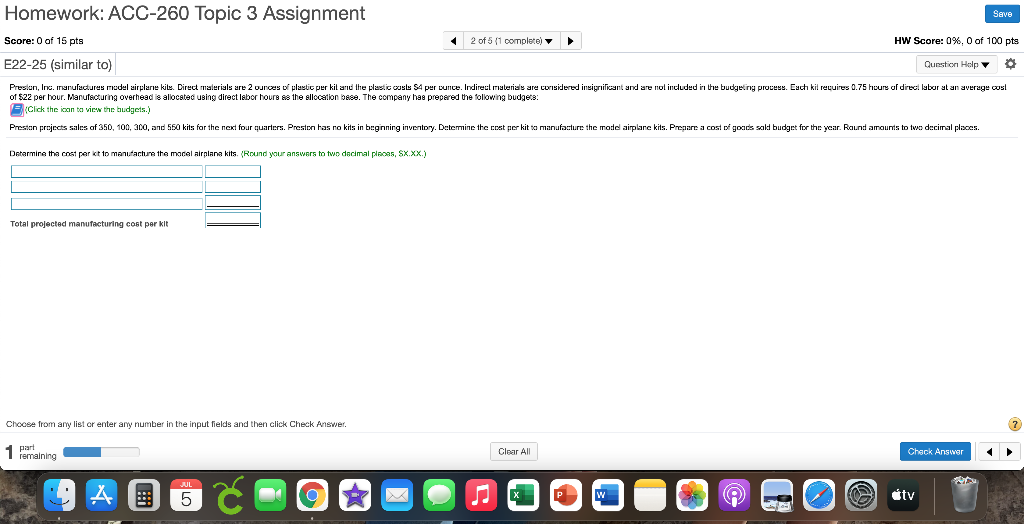Open iMovie star icon in dock

coord(355,495)
